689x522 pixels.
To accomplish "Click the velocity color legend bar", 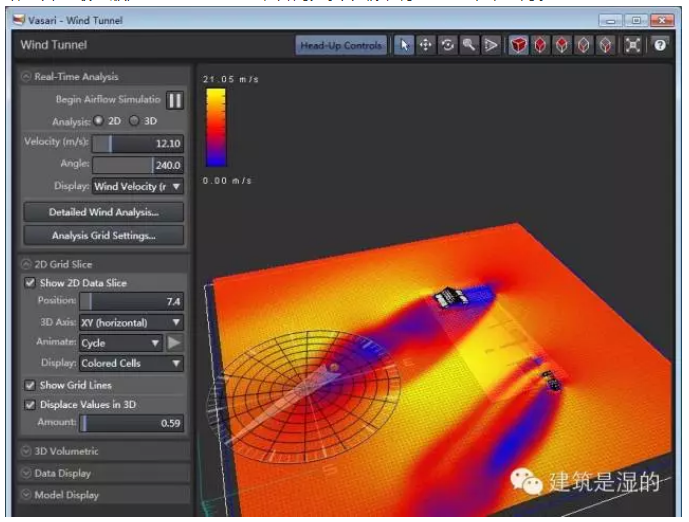I will tap(216, 127).
